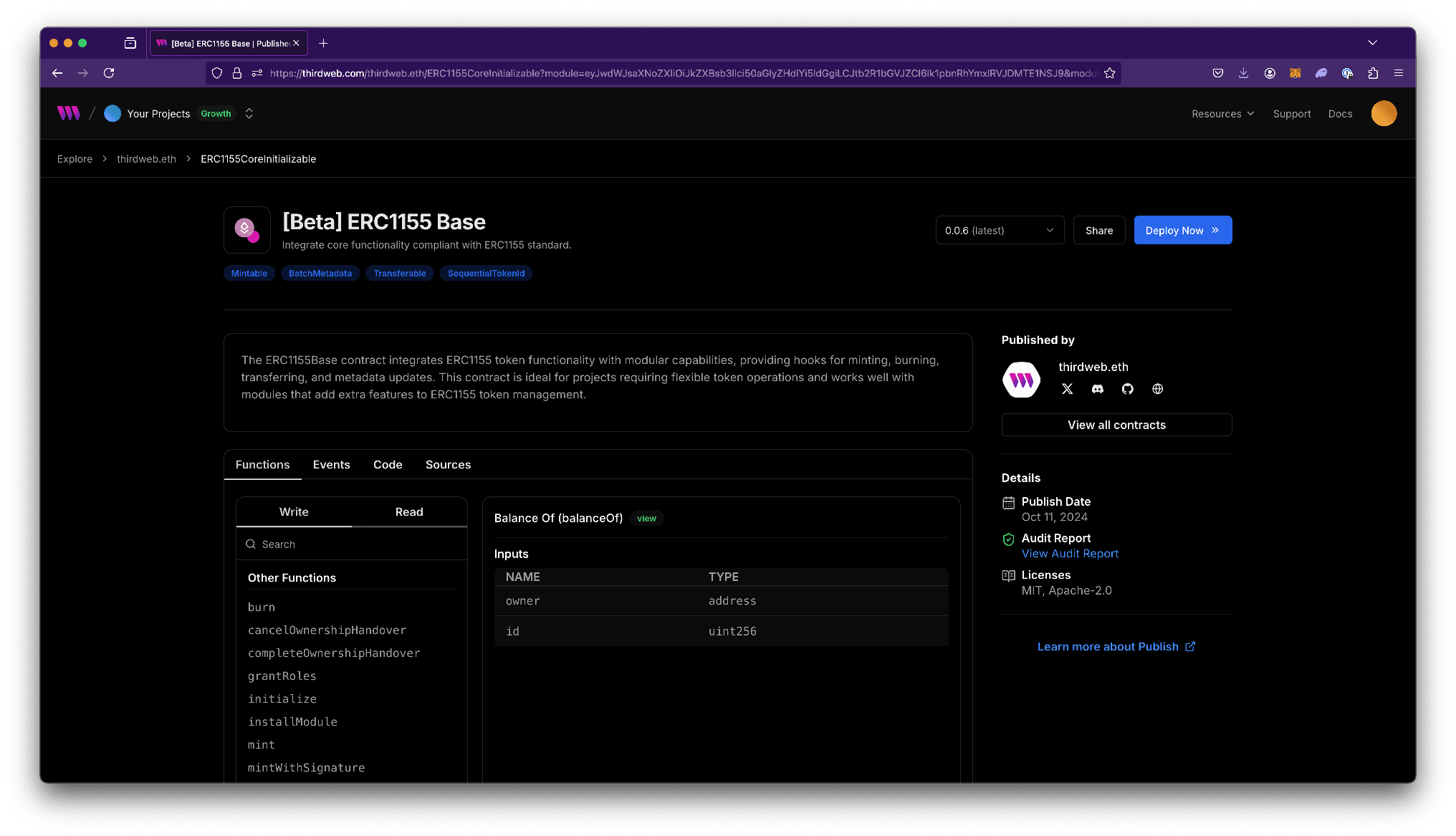Screen dimensions: 1456x836
Task: Open thirdweb's website globe icon
Action: 1157,389
